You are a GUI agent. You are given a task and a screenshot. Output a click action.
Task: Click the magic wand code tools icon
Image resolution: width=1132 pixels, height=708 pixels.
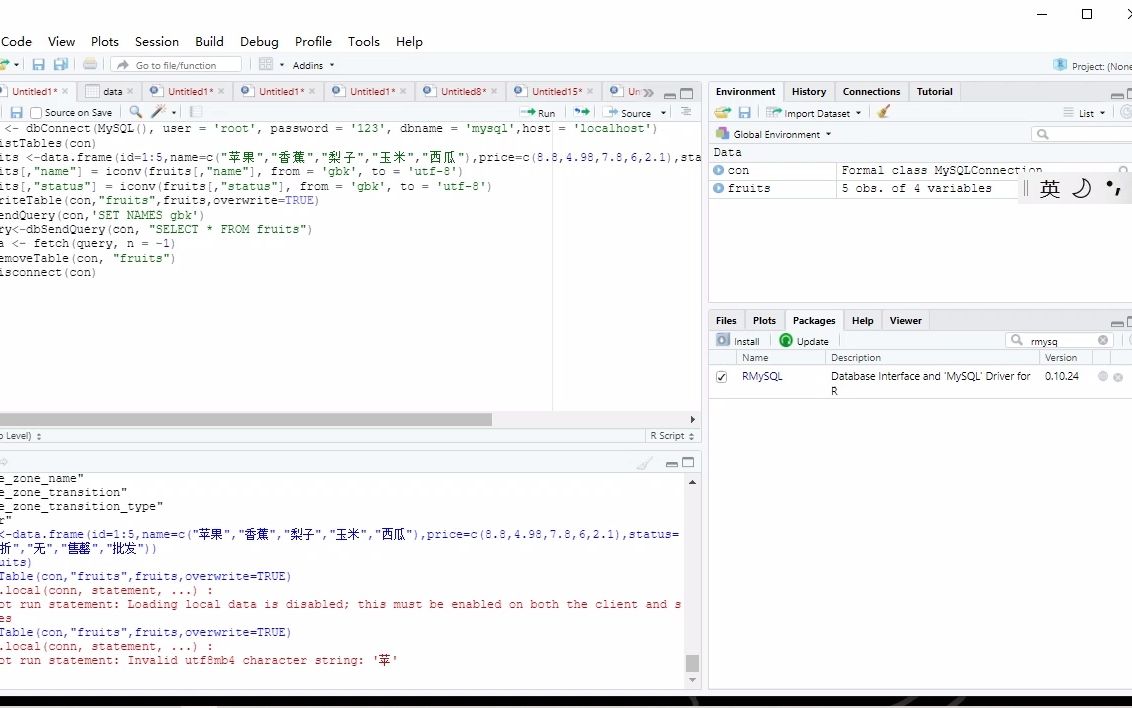tap(160, 112)
